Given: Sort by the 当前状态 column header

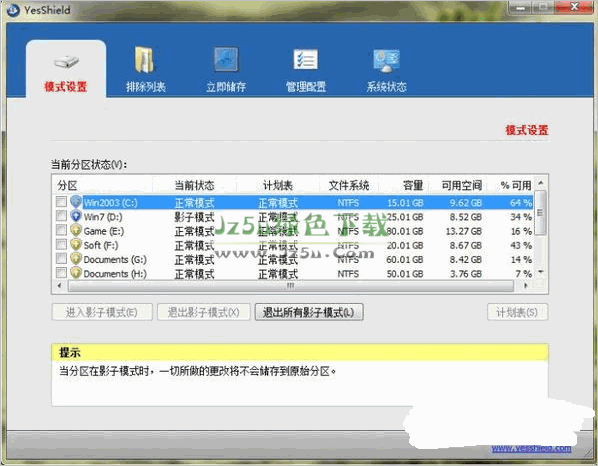Looking at the screenshot, I should pyautogui.click(x=195, y=185).
